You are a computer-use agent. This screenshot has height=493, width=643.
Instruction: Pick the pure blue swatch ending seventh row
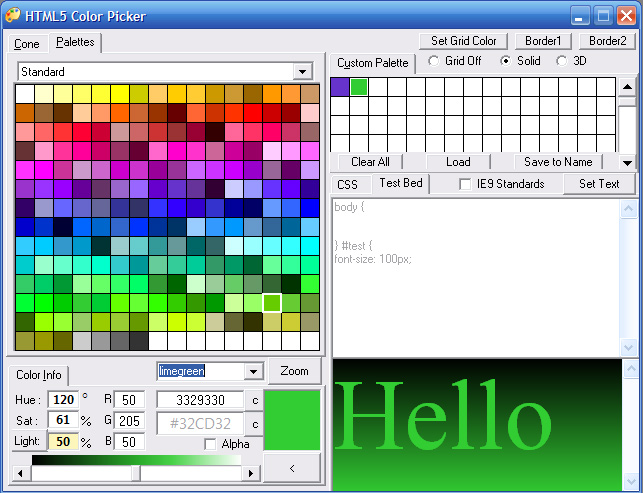pos(310,208)
